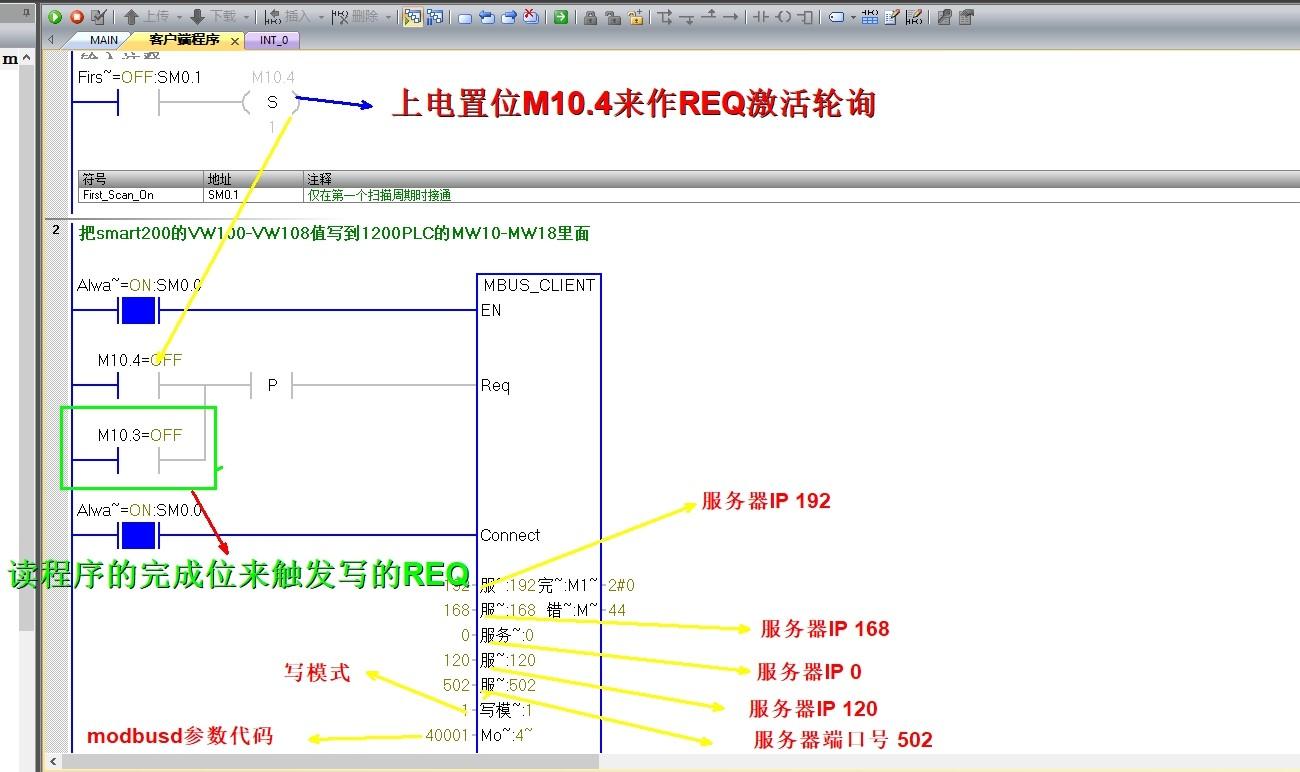The image size is (1300, 772).
Task: Close the 客户端程序 tab
Action: 235,41
